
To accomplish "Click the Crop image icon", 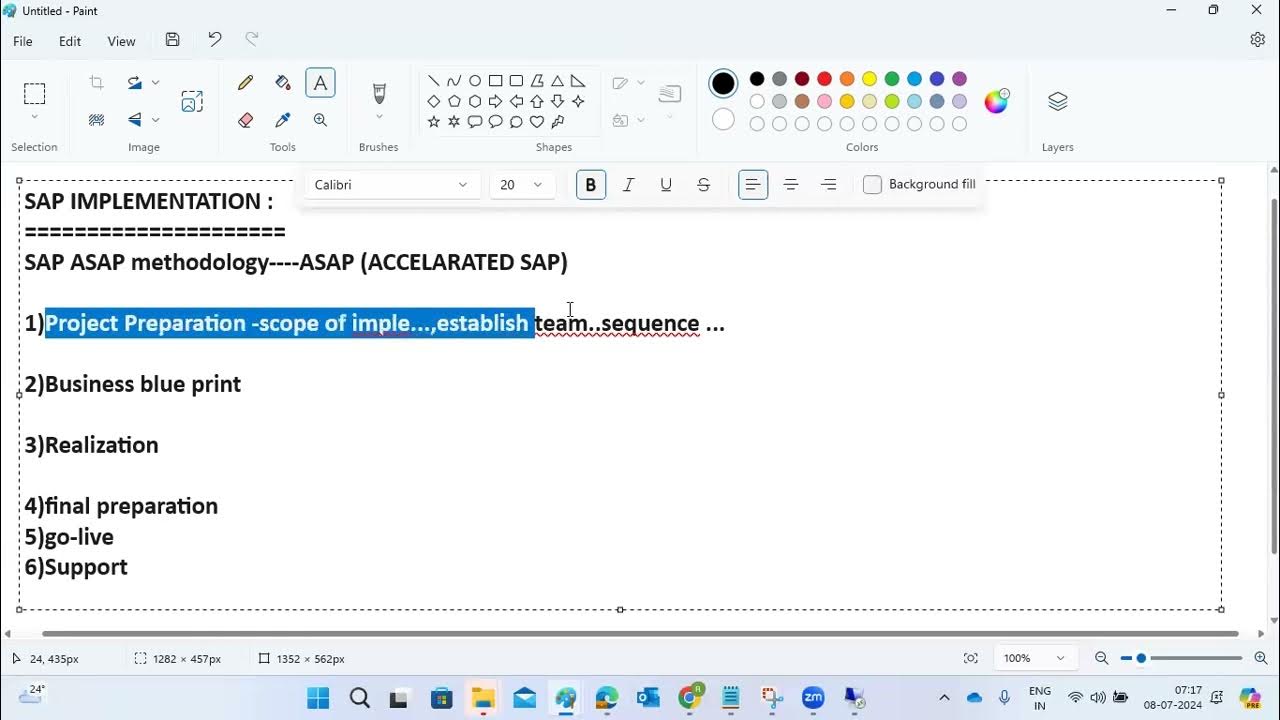I will click(97, 83).
